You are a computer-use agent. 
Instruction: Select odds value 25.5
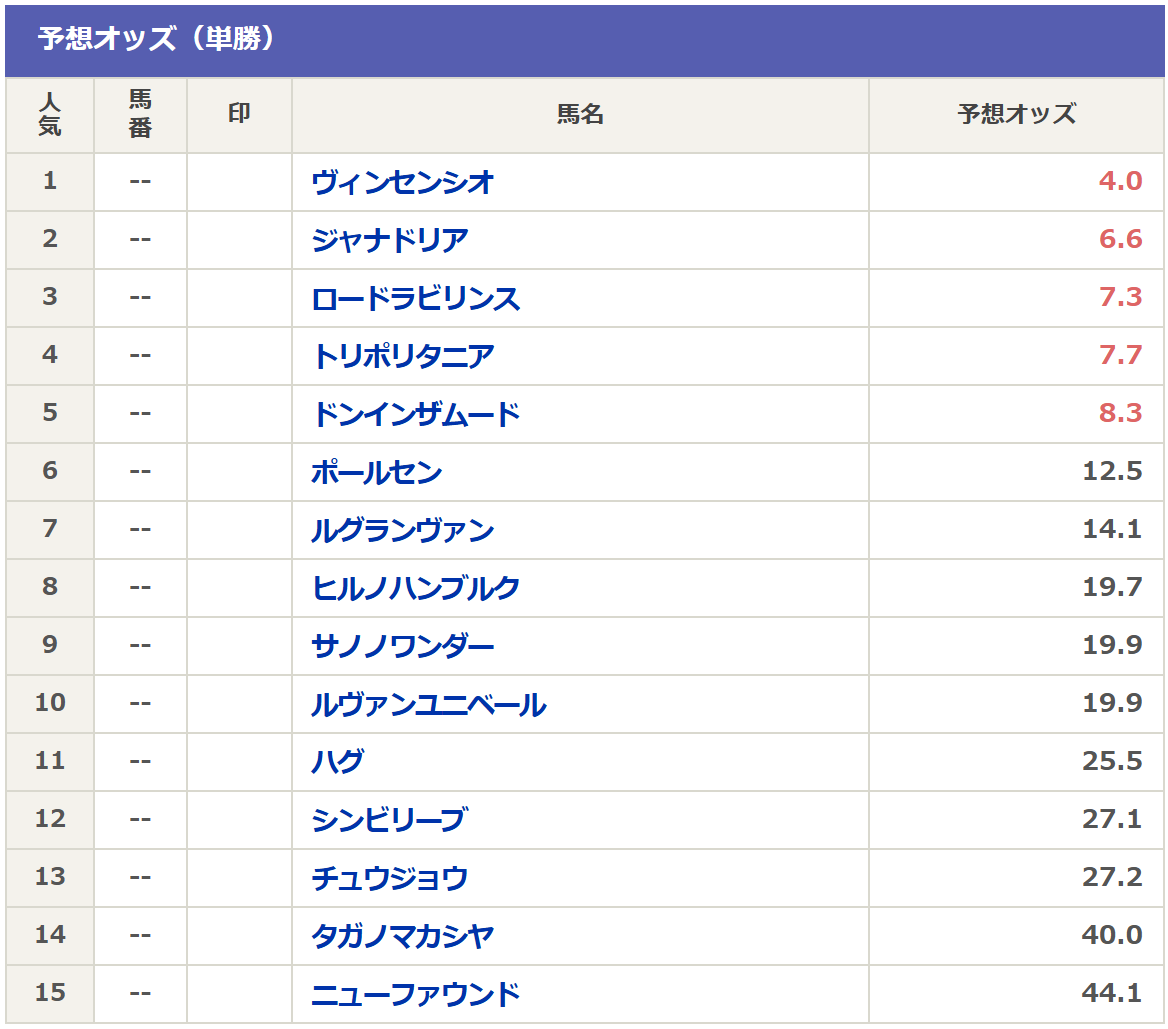1112,761
